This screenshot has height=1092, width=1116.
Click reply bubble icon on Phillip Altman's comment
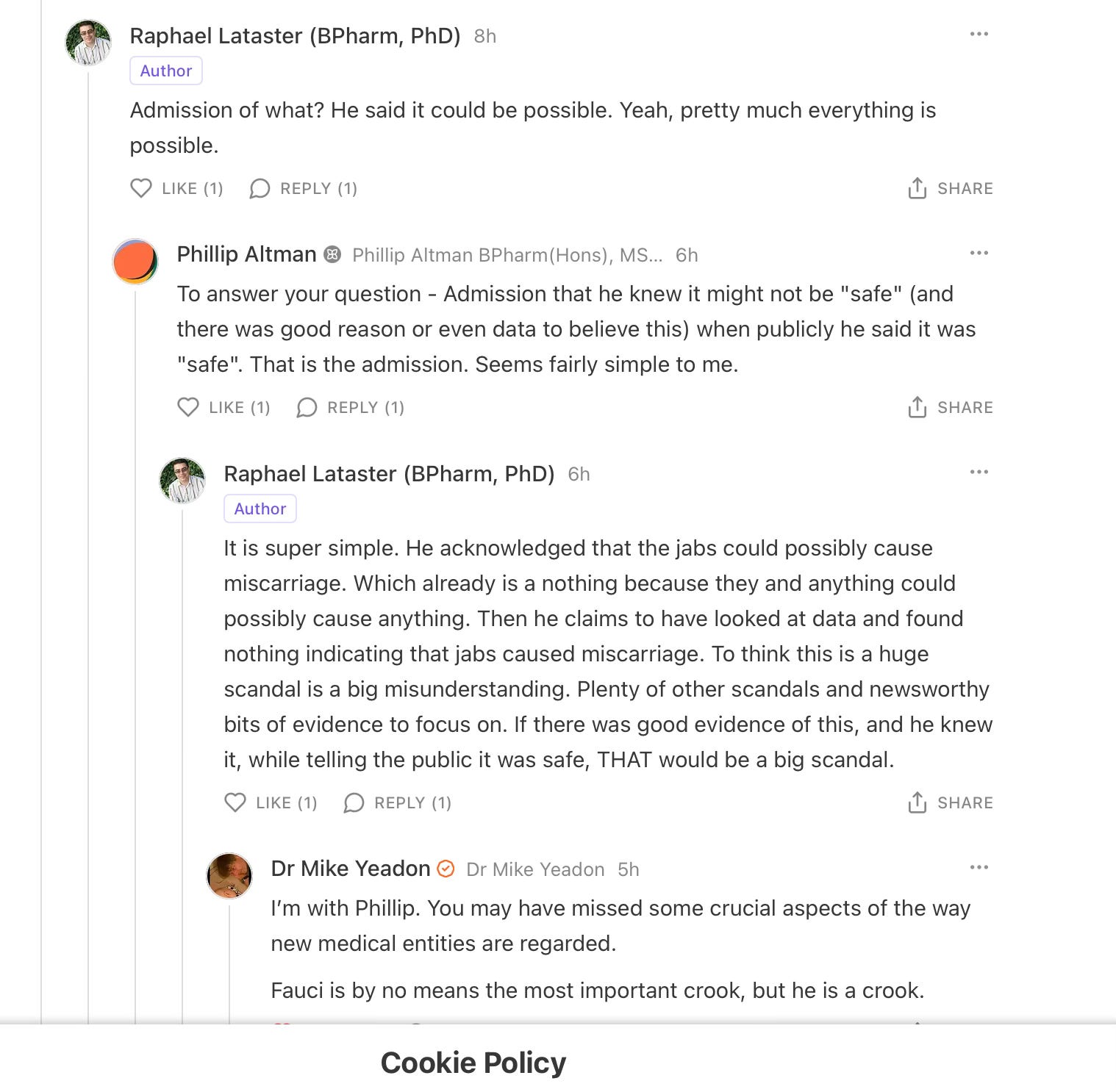307,408
